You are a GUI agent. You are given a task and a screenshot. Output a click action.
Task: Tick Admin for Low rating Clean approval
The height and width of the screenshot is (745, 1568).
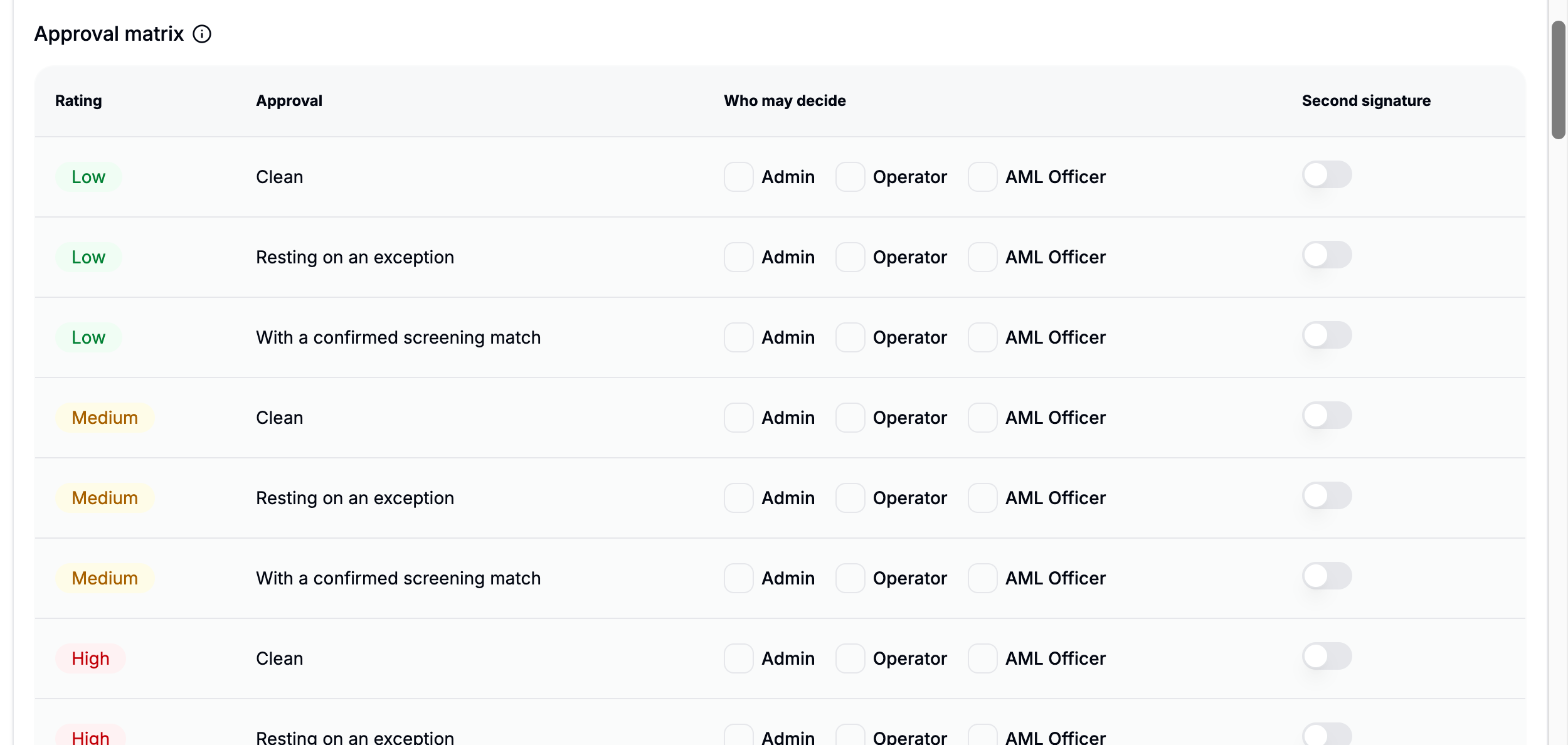[x=739, y=177]
